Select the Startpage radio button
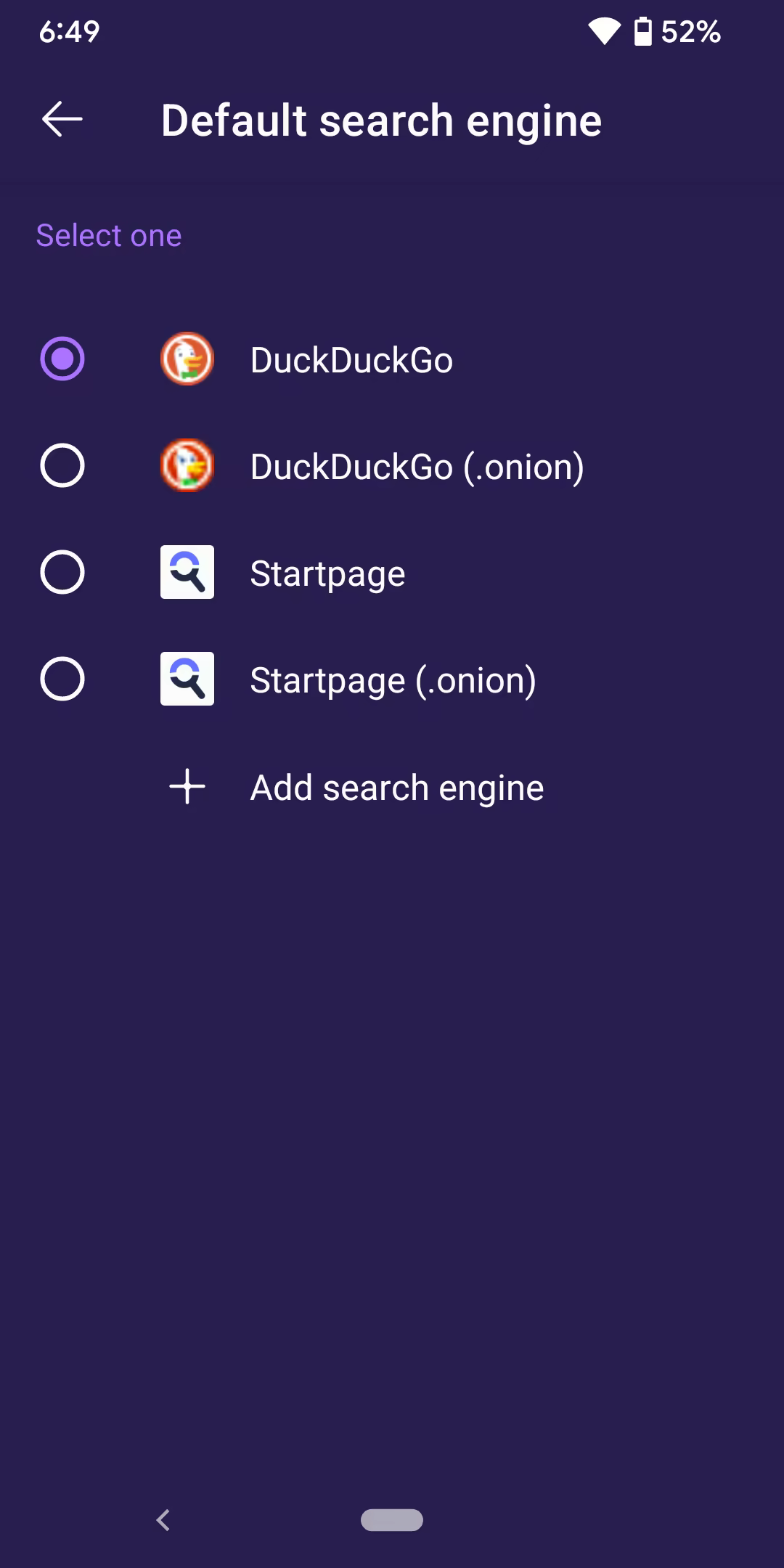 (62, 572)
